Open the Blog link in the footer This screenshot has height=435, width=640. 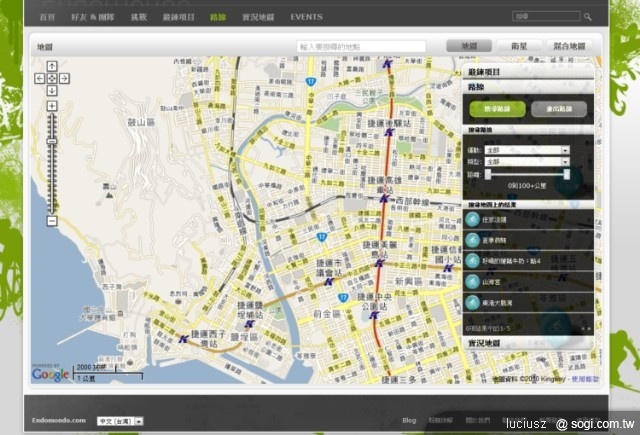tap(409, 420)
